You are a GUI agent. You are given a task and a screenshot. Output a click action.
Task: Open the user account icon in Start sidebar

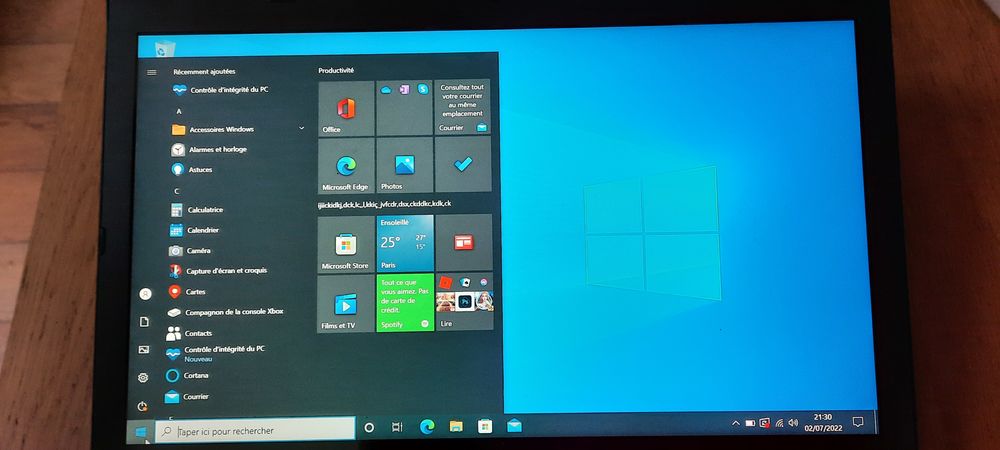[x=145, y=294]
